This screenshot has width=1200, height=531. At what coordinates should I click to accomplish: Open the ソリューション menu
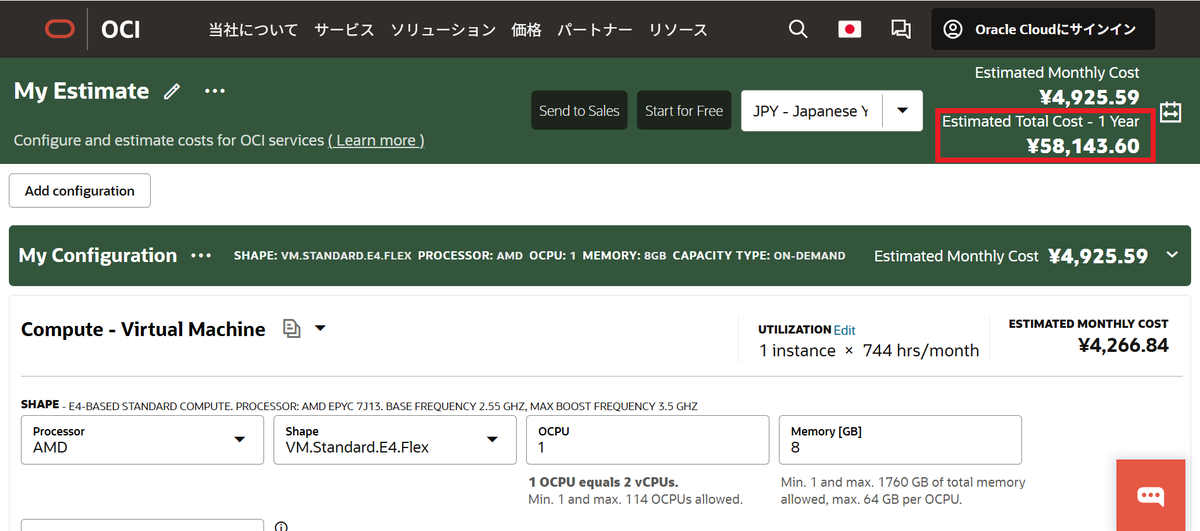[x=443, y=29]
